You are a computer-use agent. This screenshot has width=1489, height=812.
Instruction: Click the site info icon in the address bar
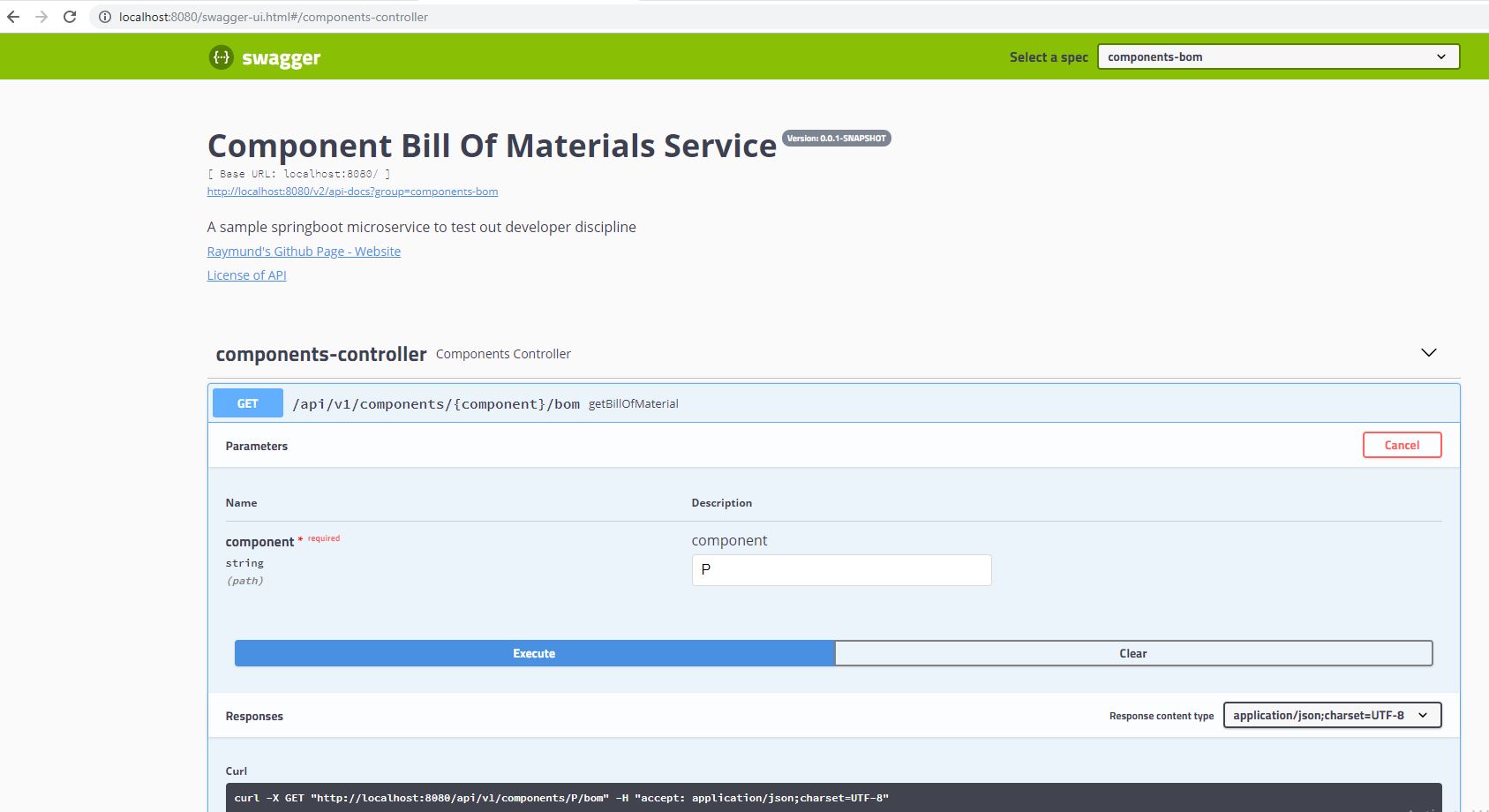click(104, 17)
